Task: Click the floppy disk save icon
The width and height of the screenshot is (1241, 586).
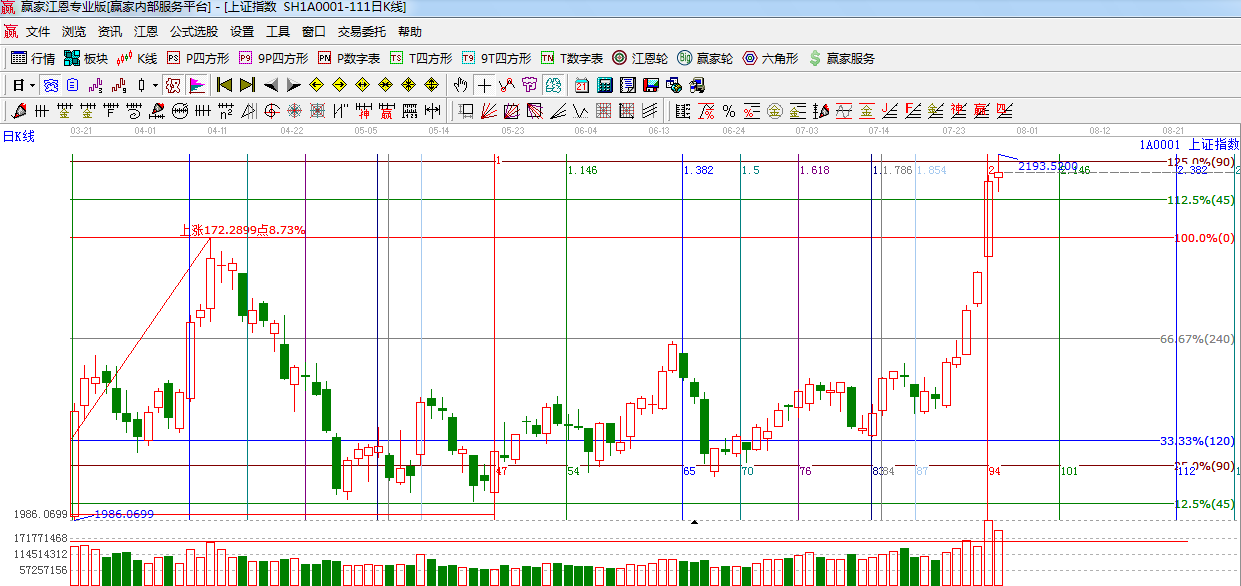Action: (x=650, y=85)
